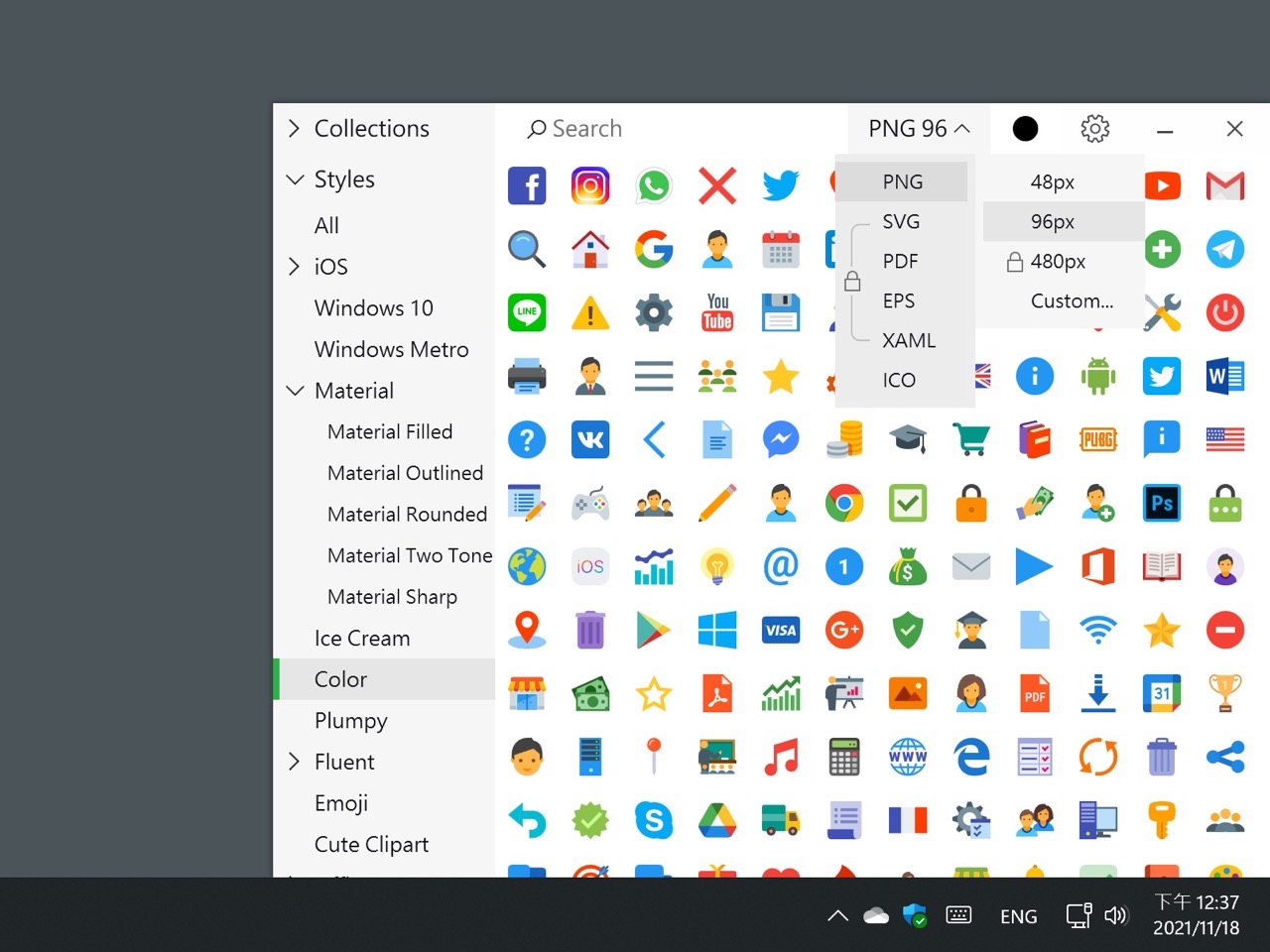The height and width of the screenshot is (952, 1270).
Task: Pick the VK logo icon
Action: point(590,439)
